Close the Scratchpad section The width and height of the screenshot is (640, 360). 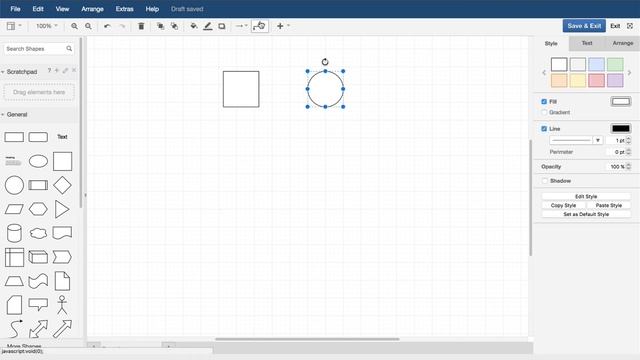74,70
